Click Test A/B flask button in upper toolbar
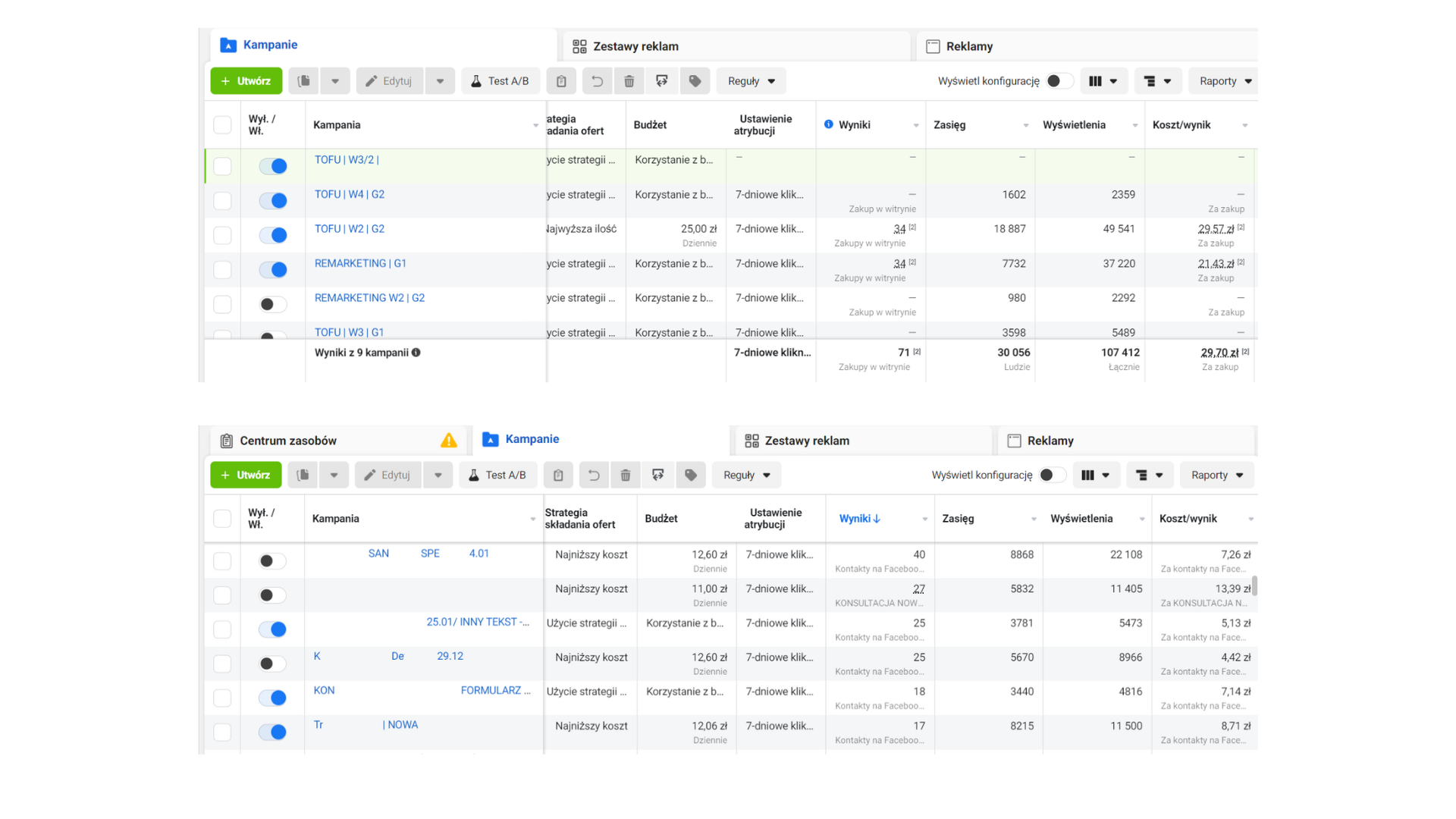This screenshot has width=1456, height=819. click(x=500, y=81)
